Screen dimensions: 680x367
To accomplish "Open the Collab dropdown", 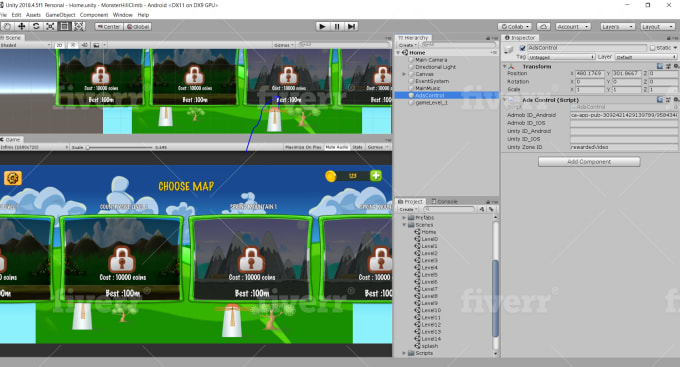I will point(515,26).
